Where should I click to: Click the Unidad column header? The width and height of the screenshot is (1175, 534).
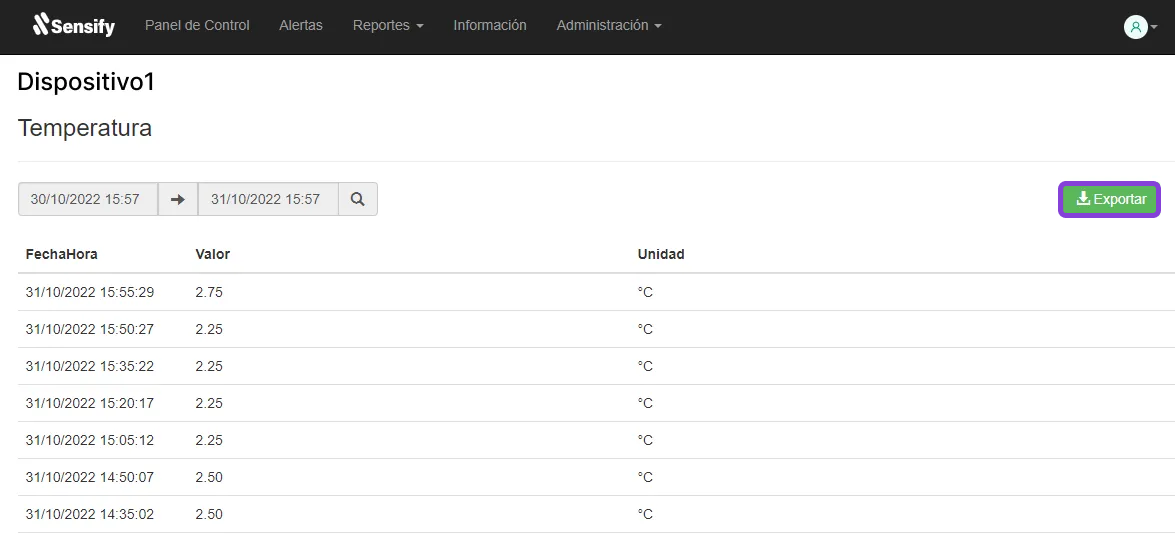click(661, 254)
